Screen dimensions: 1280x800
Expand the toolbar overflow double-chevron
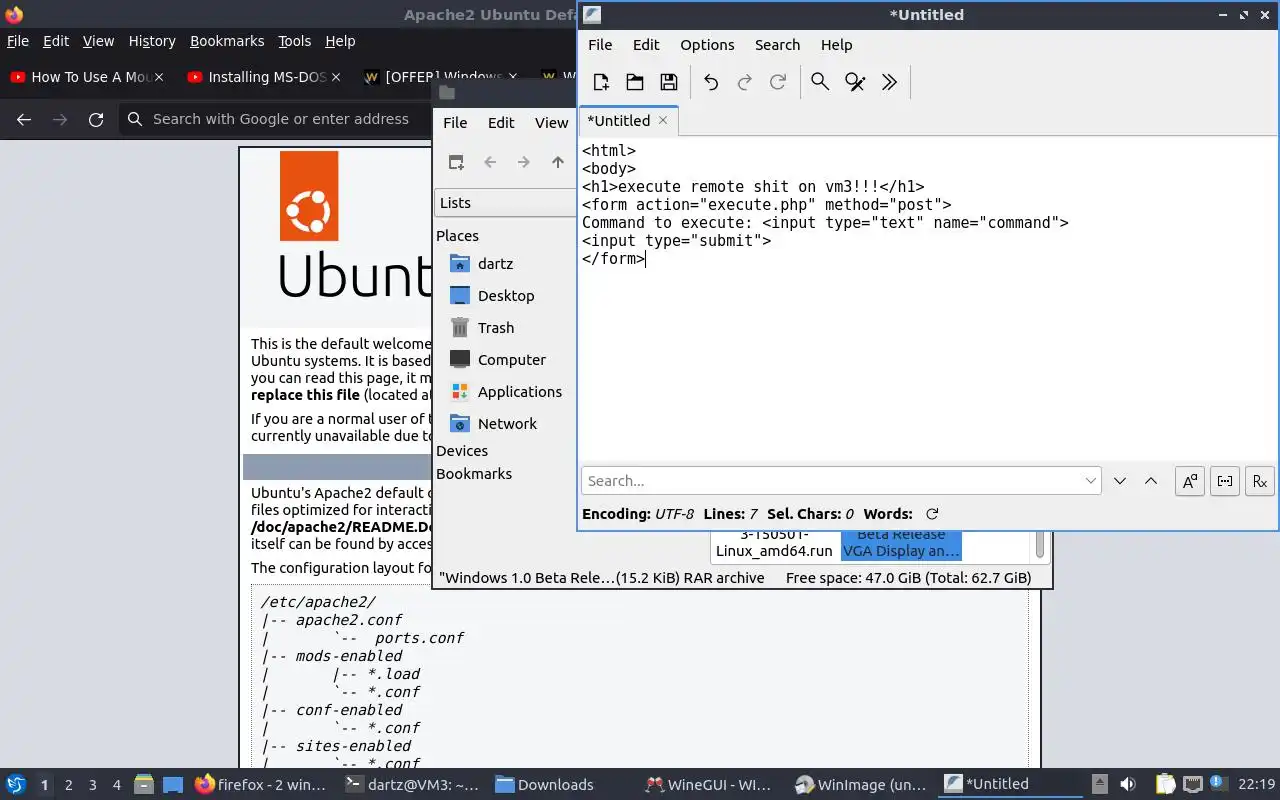[889, 82]
